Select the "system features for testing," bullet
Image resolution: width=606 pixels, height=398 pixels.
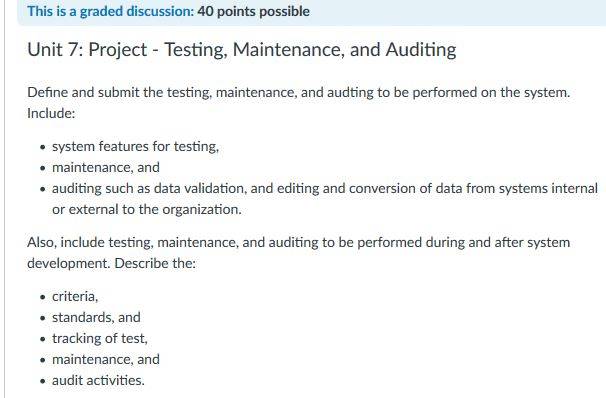click(135, 146)
